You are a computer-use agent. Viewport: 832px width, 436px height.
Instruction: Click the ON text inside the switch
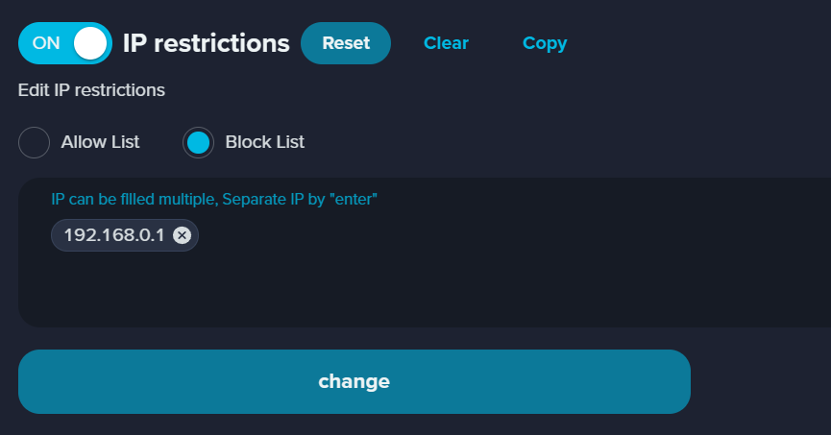click(x=46, y=43)
